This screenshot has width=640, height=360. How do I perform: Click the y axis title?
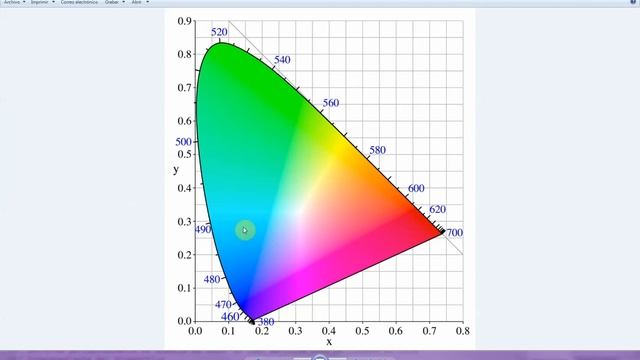[x=176, y=169]
